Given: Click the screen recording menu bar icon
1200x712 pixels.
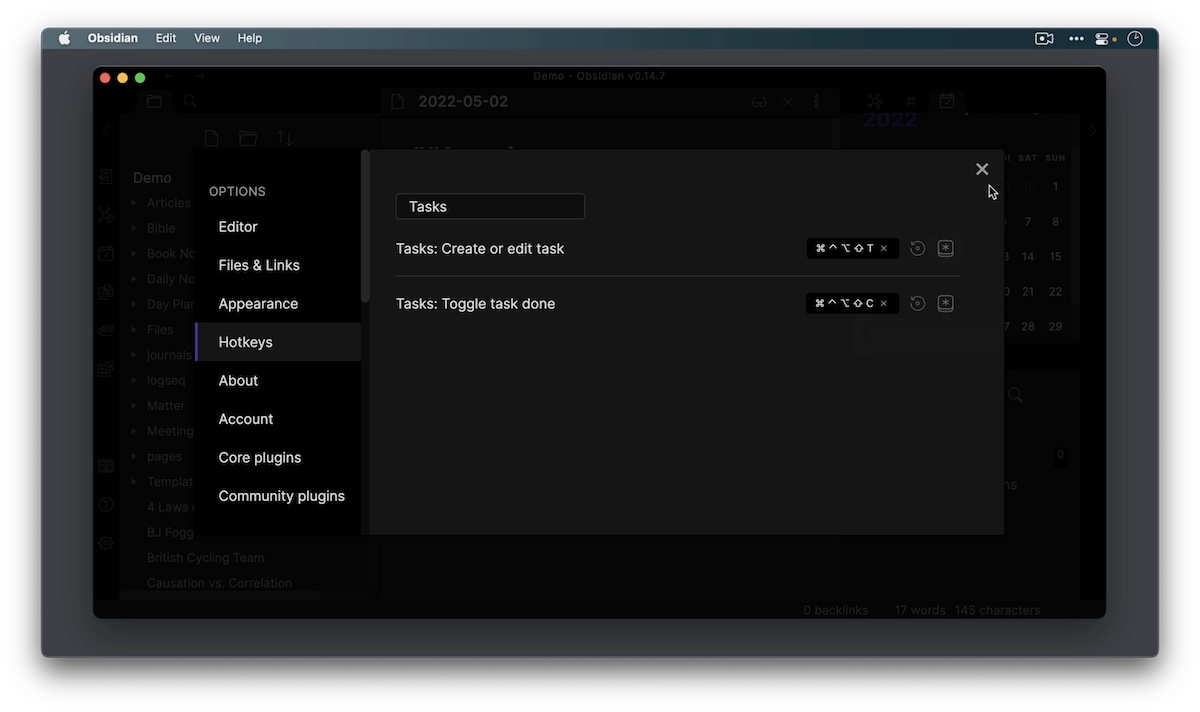Looking at the screenshot, I should (x=1044, y=38).
